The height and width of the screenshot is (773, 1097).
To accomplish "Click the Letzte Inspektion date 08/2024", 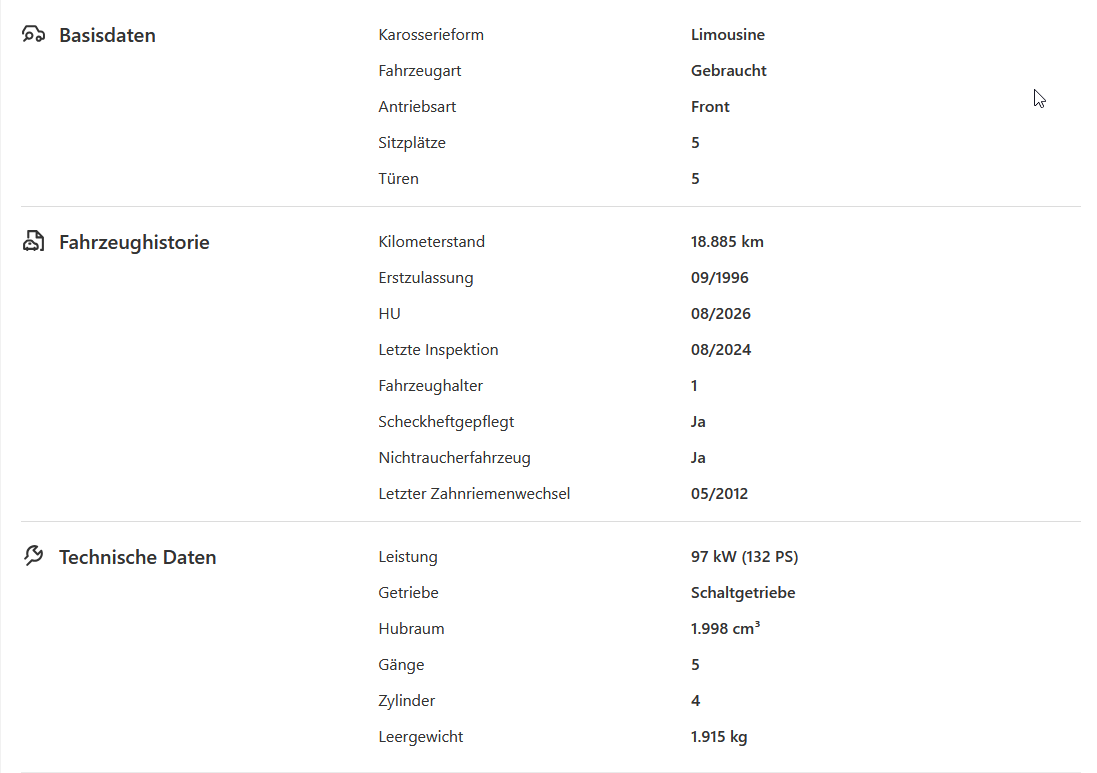I will [x=721, y=350].
